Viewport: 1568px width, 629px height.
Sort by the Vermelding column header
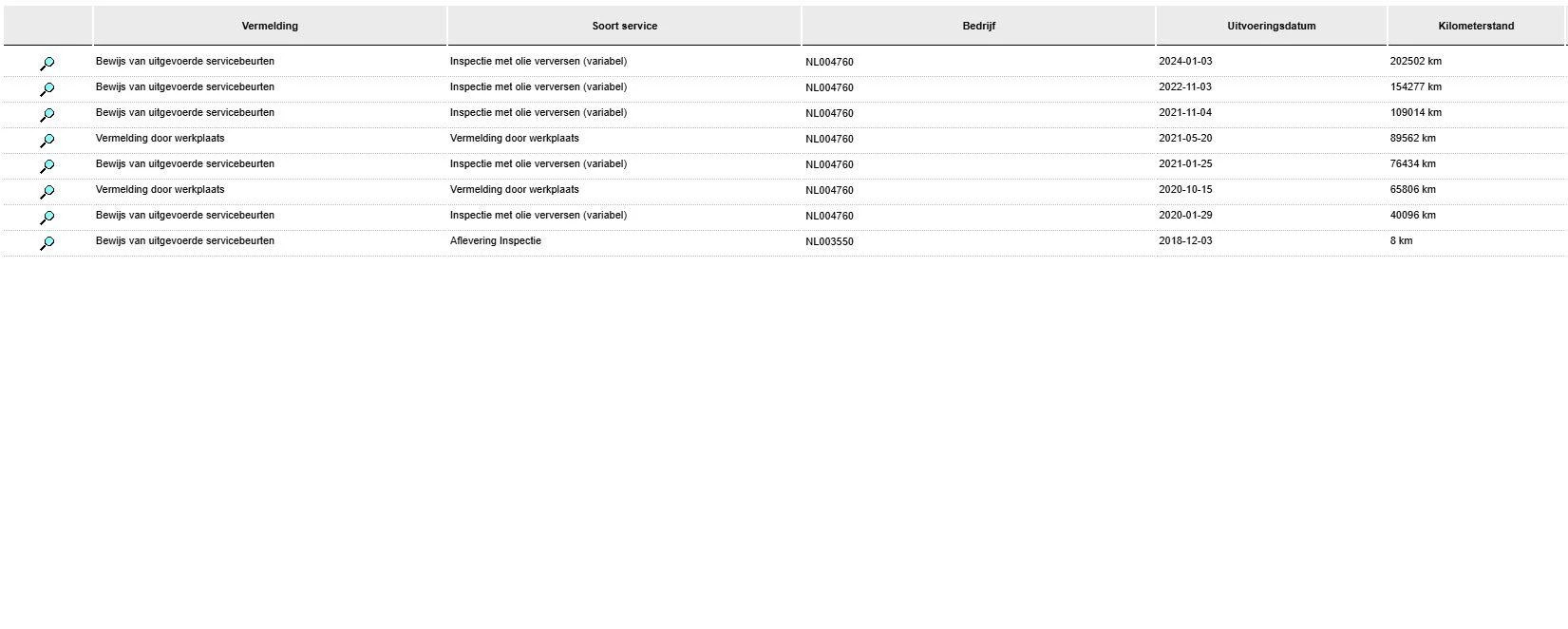pos(270,26)
